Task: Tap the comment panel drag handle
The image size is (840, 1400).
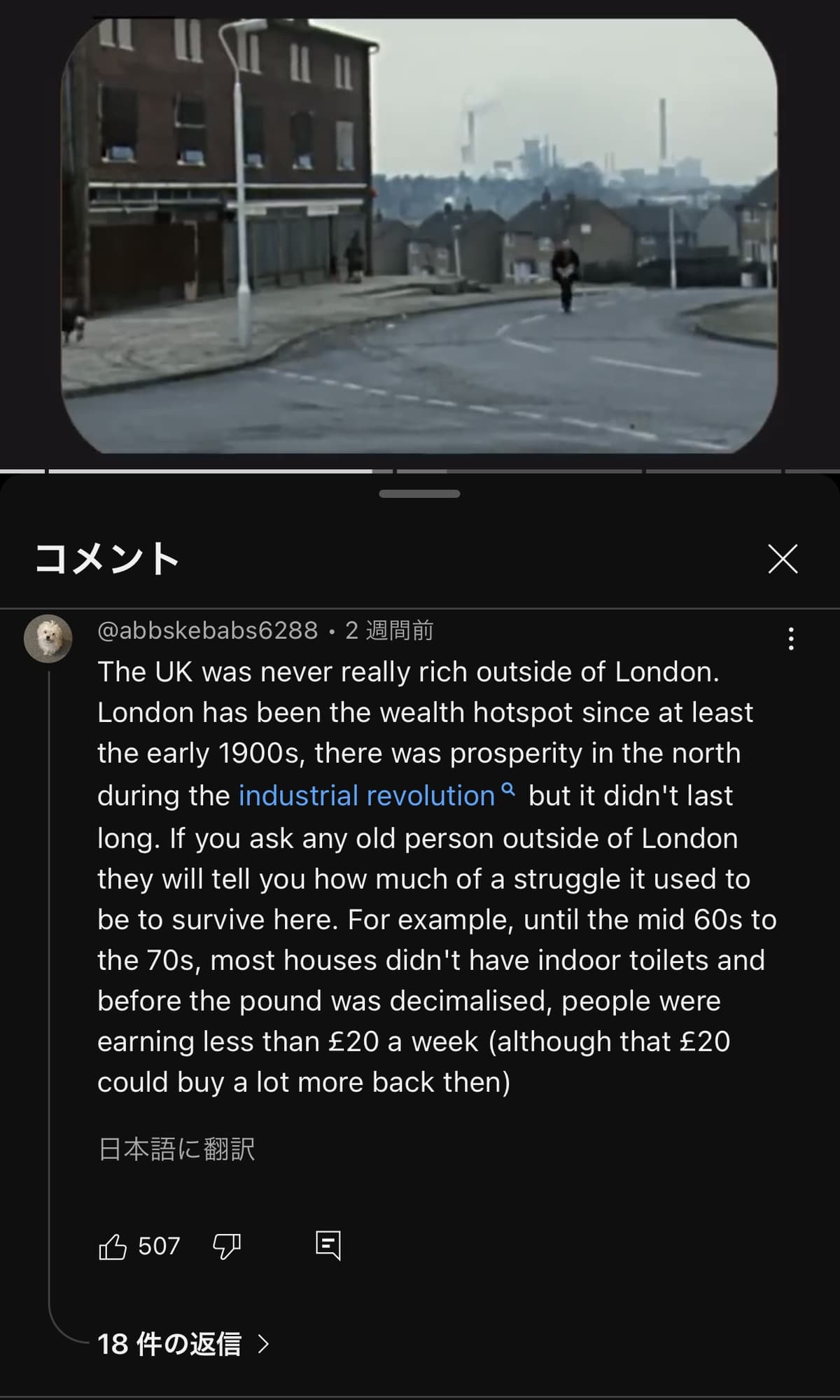Action: click(x=419, y=494)
